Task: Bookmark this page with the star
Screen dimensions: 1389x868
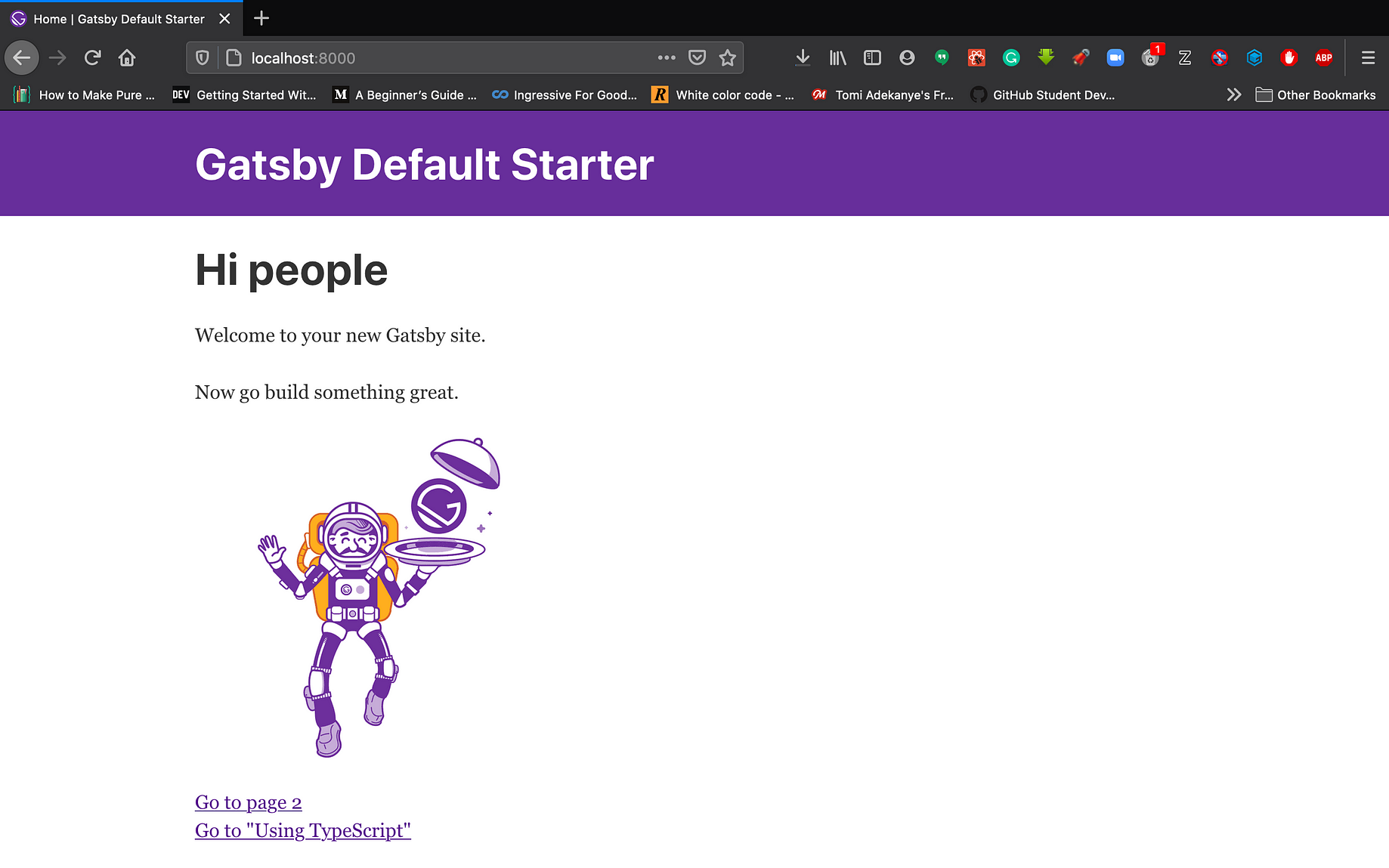Action: click(x=727, y=57)
